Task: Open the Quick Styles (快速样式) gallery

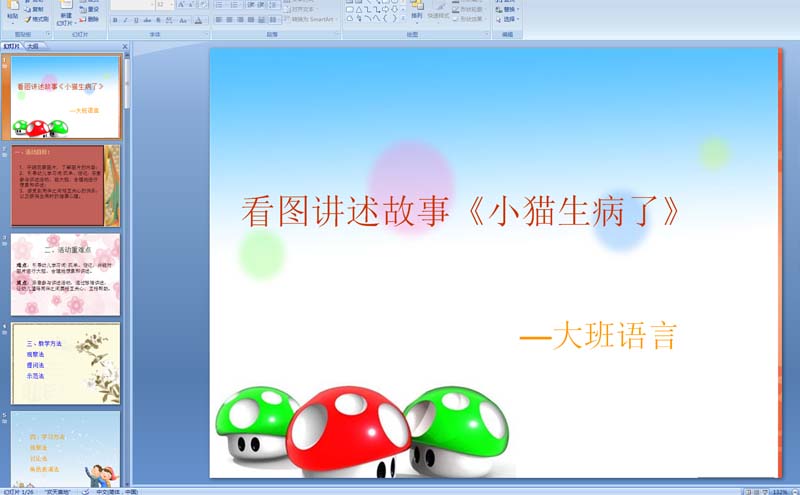Action: pos(437,12)
